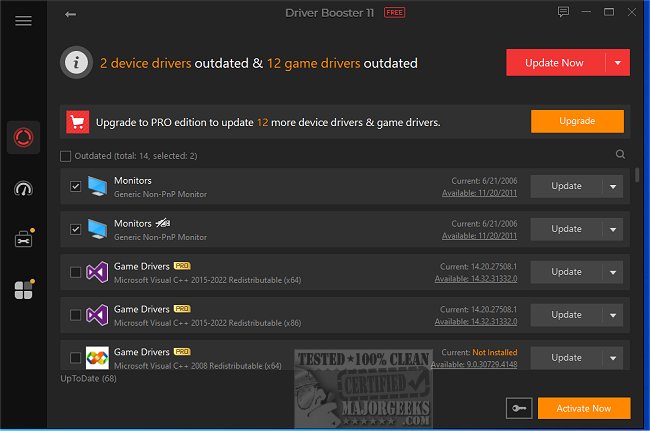The width and height of the screenshot is (650, 431).
Task: Search the driver list with magnifier icon
Action: [x=620, y=155]
